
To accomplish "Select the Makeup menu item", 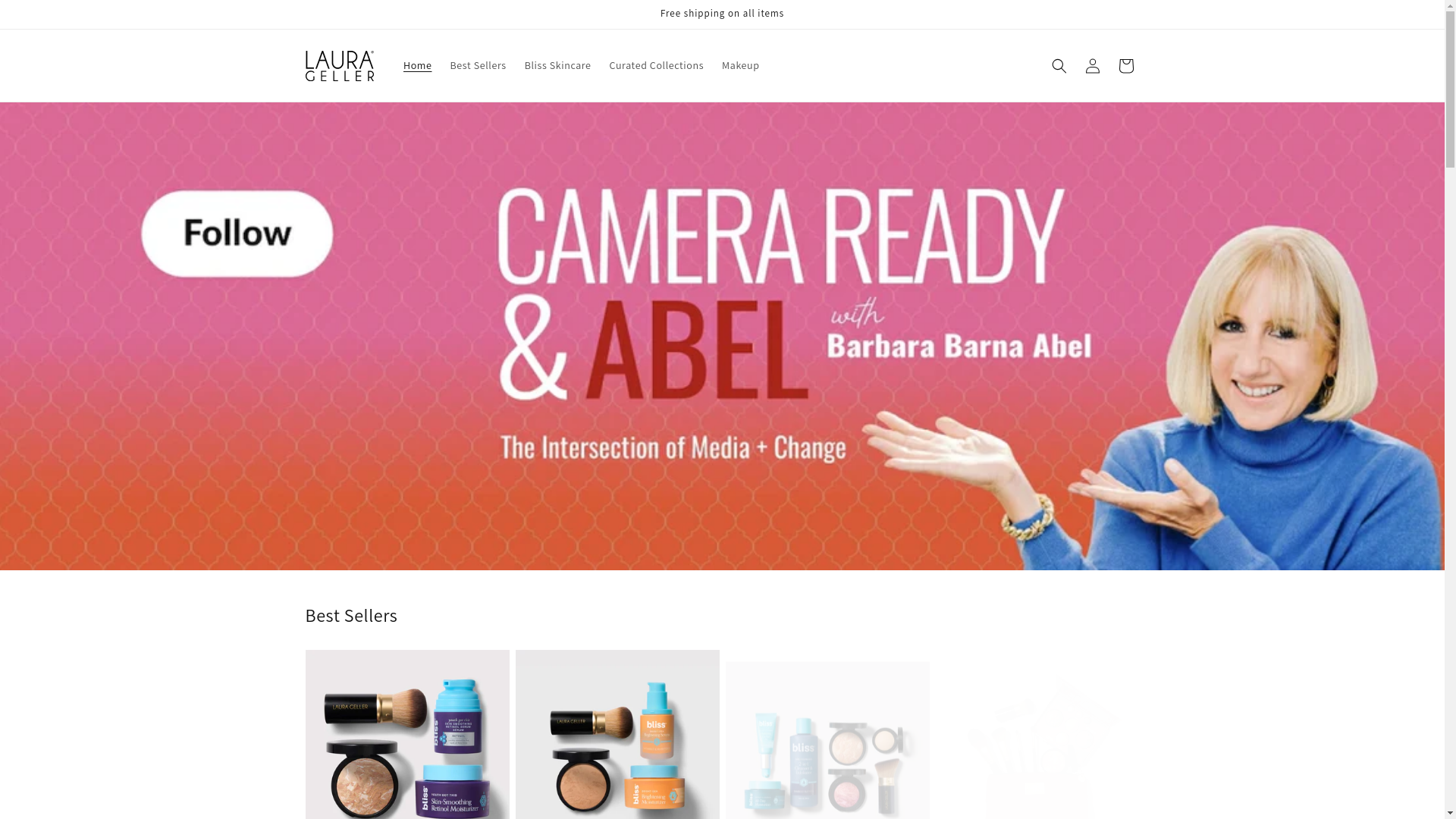I will pos(740,66).
